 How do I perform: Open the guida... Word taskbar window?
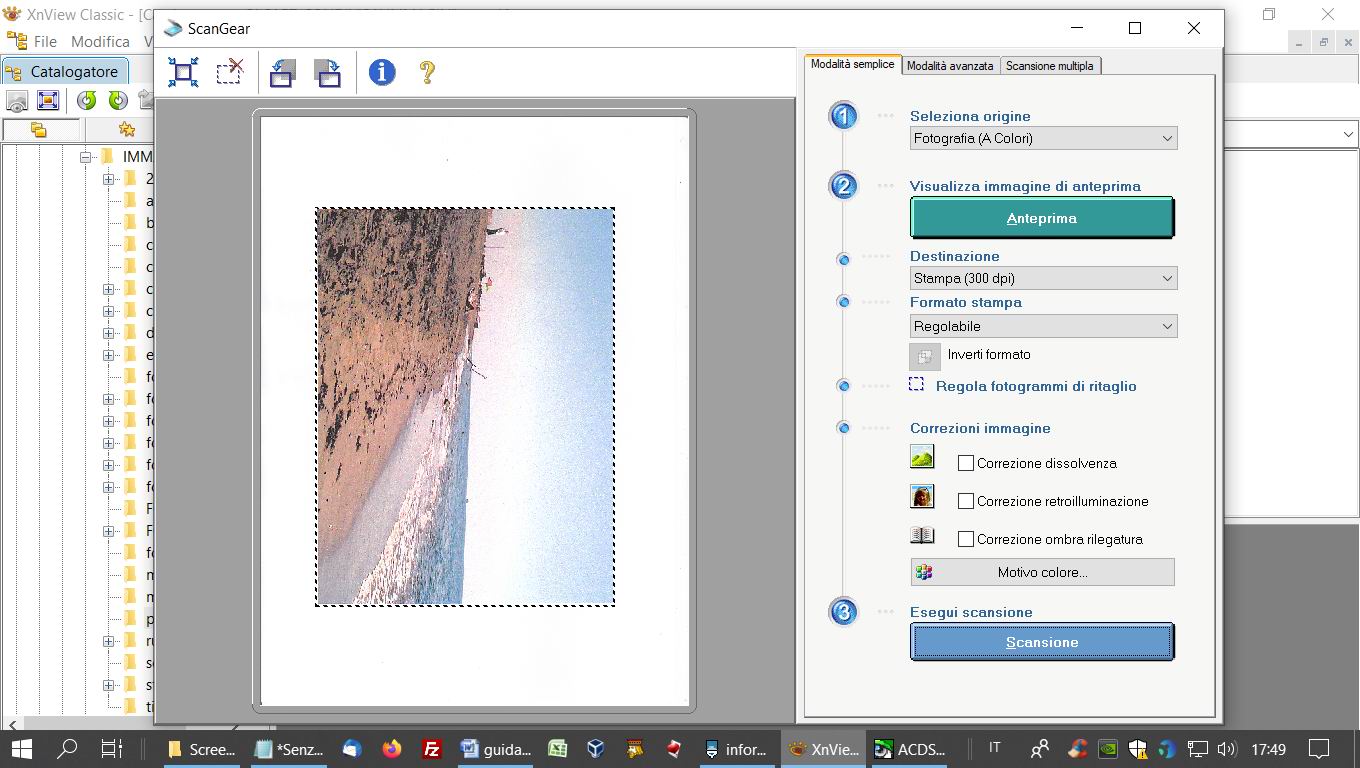pyautogui.click(x=496, y=748)
